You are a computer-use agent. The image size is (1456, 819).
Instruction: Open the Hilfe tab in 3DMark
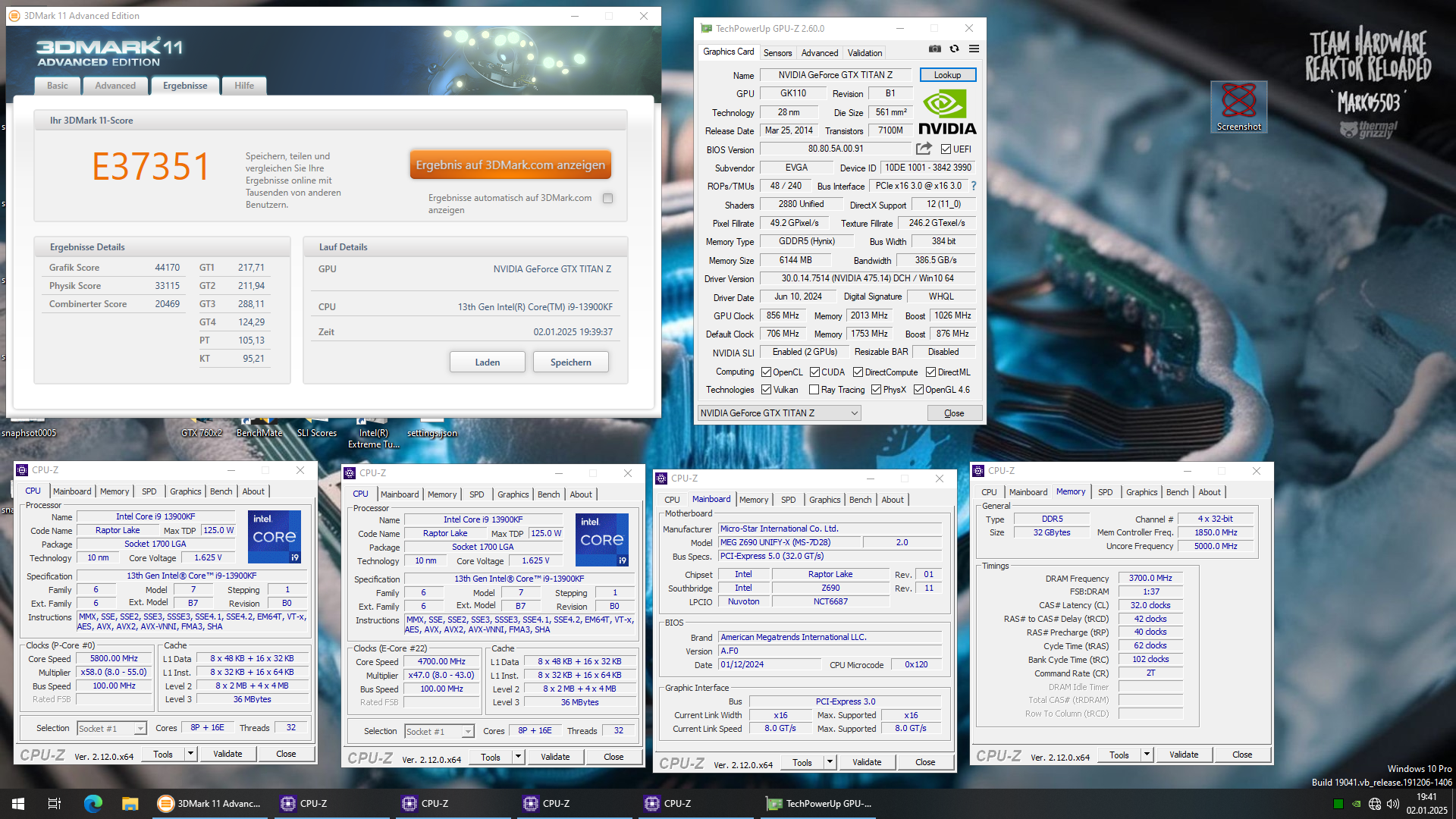[x=244, y=86]
